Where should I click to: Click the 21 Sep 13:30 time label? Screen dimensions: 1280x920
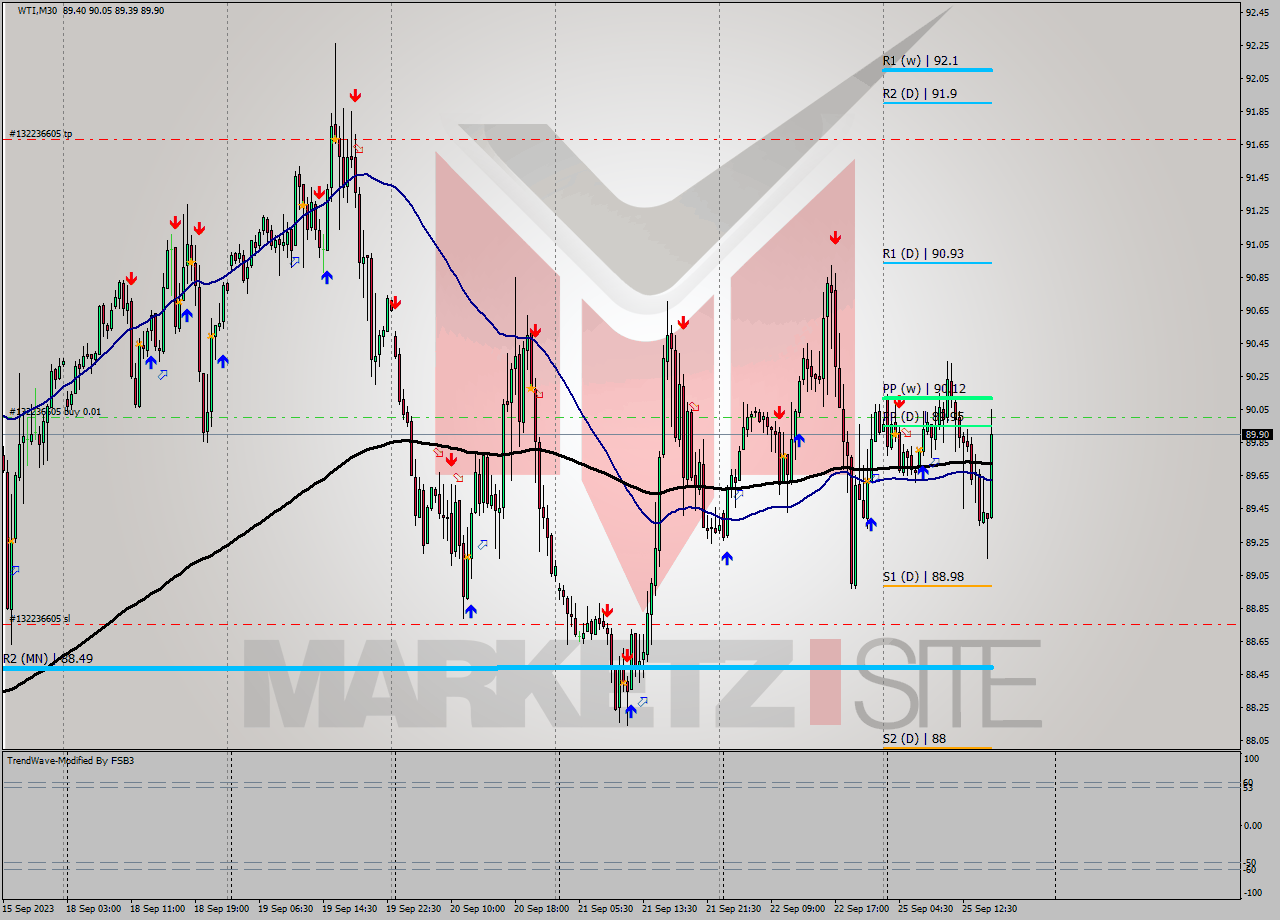671,909
